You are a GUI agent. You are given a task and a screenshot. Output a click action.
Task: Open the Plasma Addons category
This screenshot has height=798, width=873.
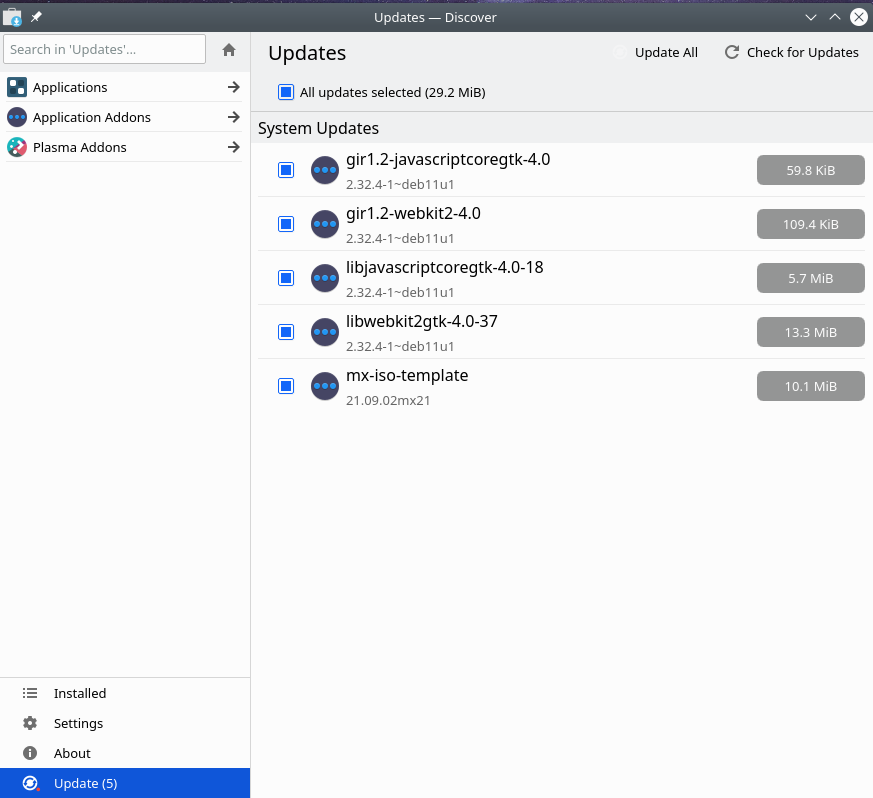[124, 147]
